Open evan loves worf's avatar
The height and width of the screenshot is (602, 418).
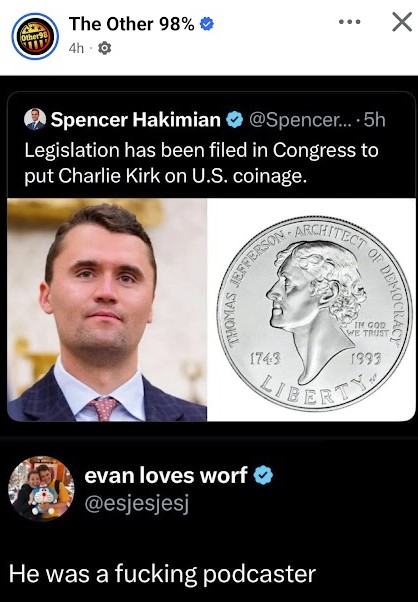[41, 488]
